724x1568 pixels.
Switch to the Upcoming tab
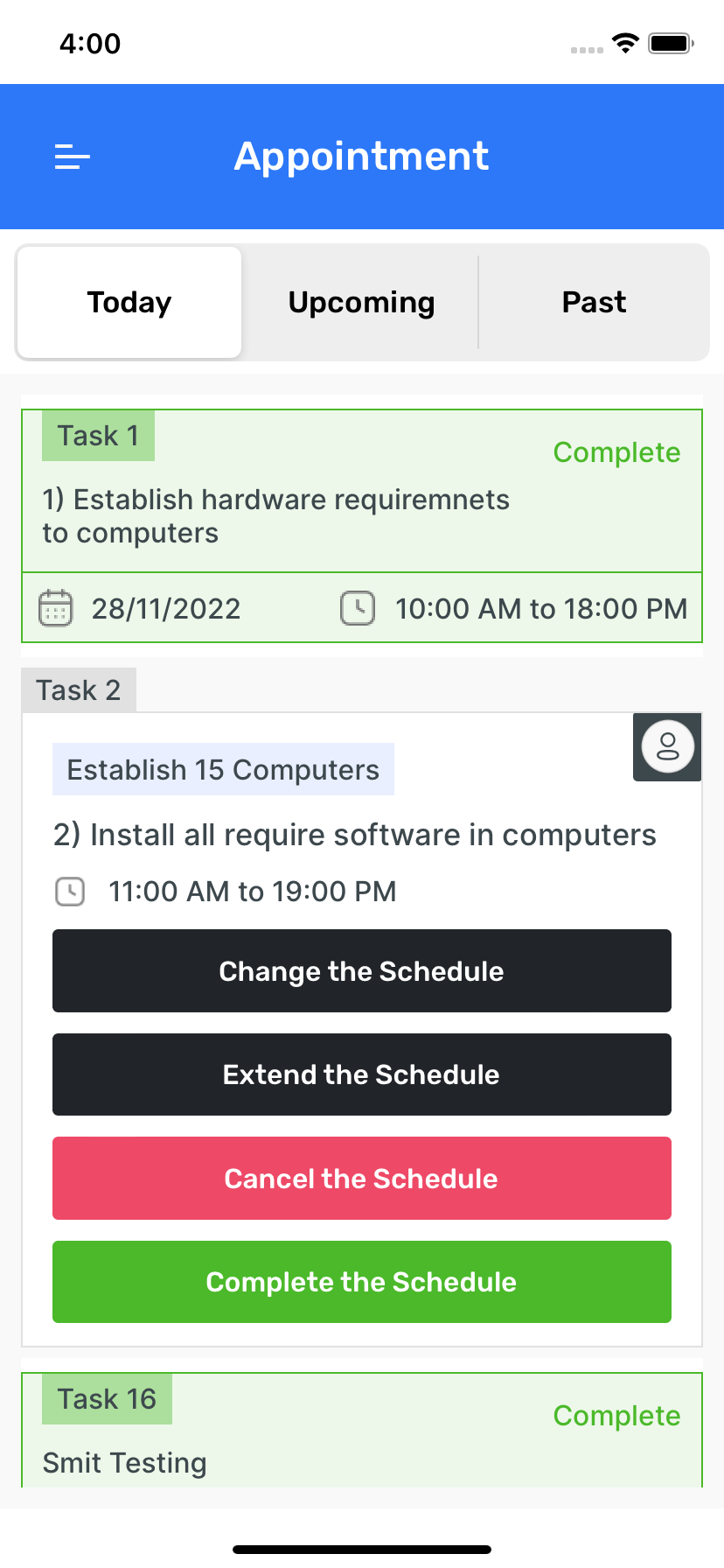[x=361, y=303]
